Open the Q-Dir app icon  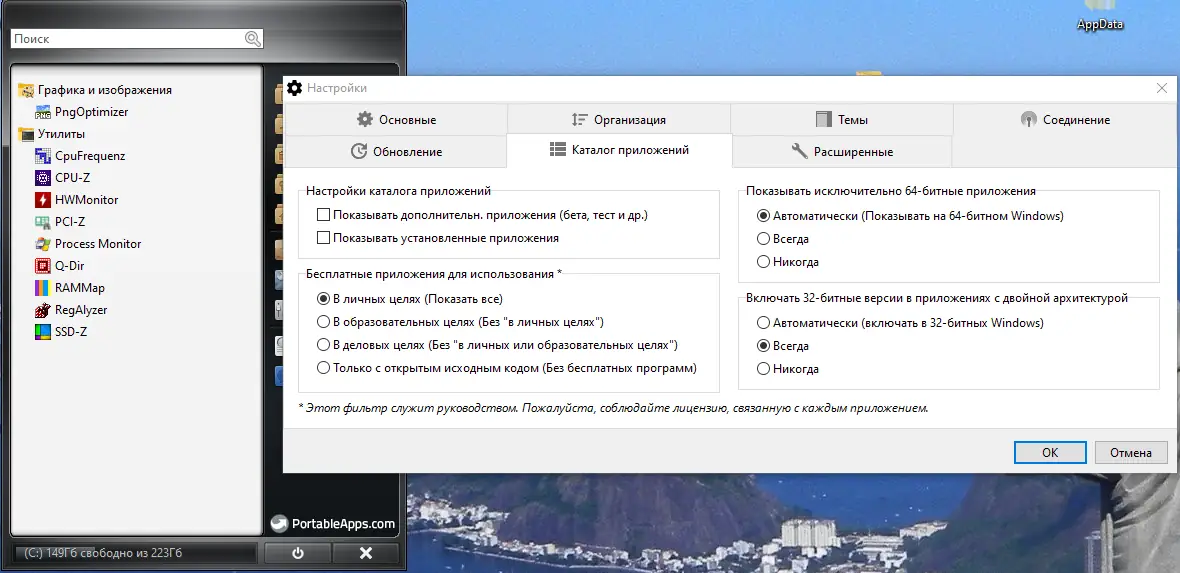(x=43, y=266)
